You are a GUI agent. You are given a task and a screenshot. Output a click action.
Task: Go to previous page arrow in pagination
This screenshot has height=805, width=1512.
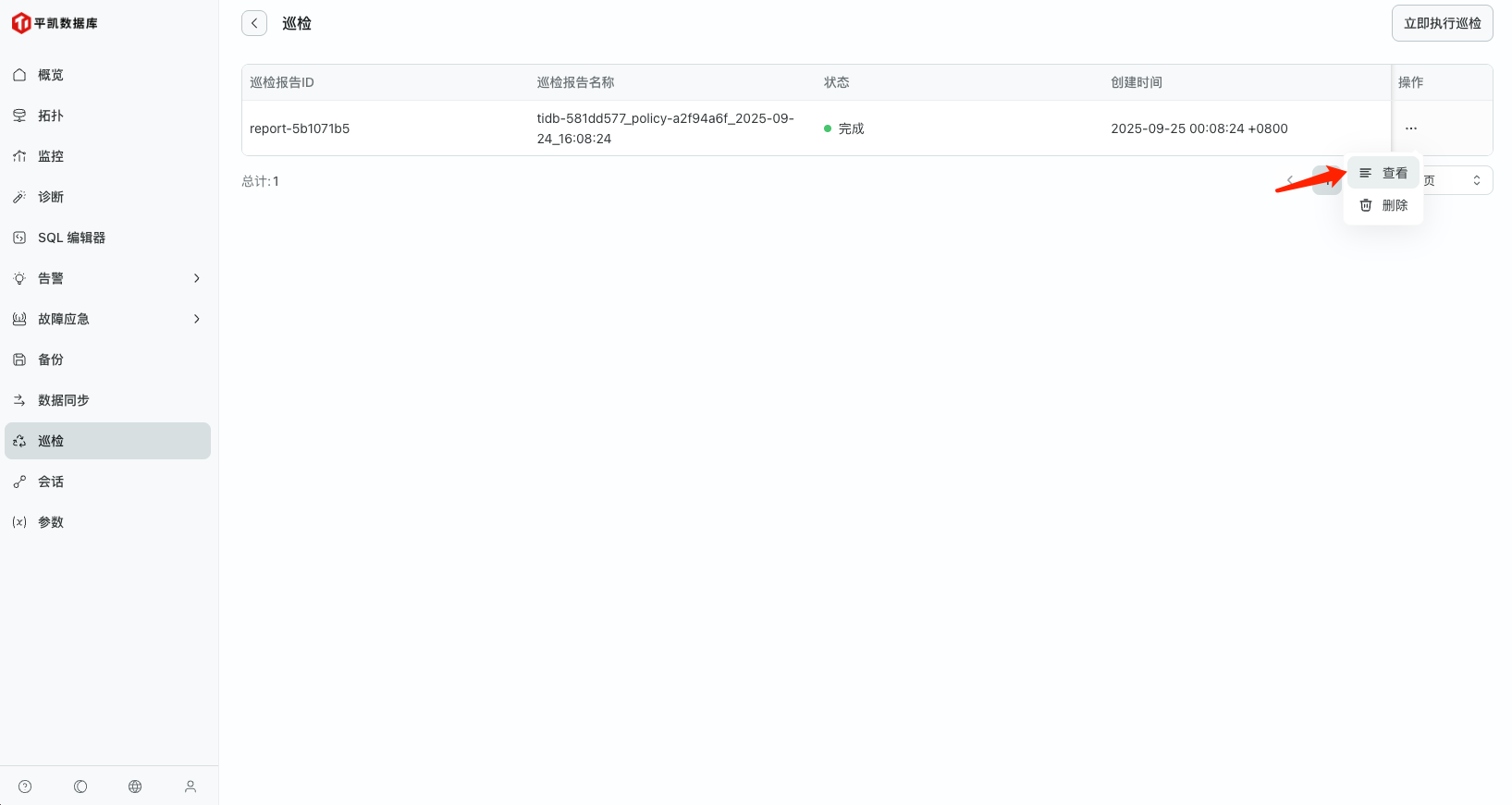coord(1290,181)
